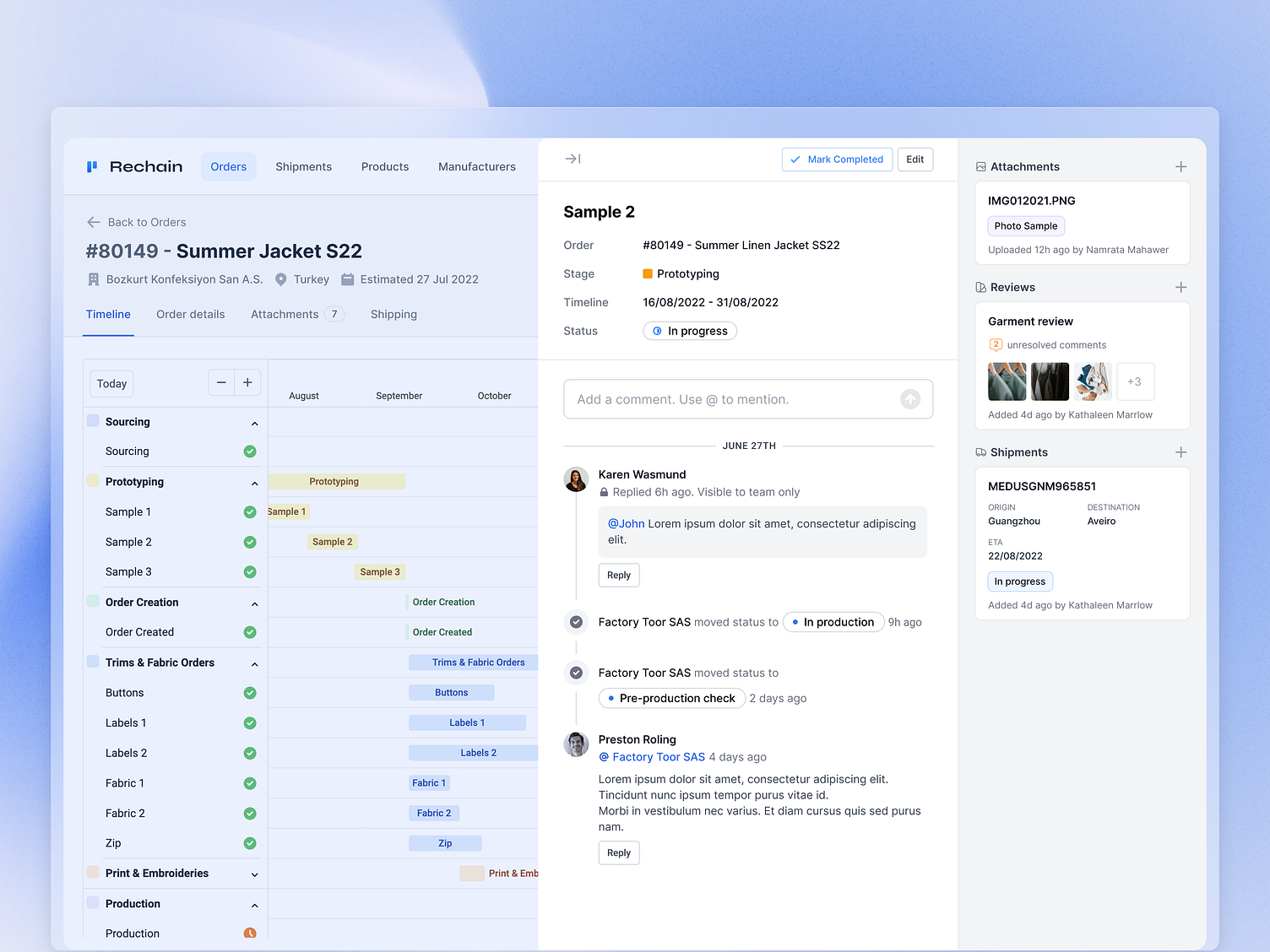Collapse the Sourcing section
The height and width of the screenshot is (952, 1270).
(254, 421)
